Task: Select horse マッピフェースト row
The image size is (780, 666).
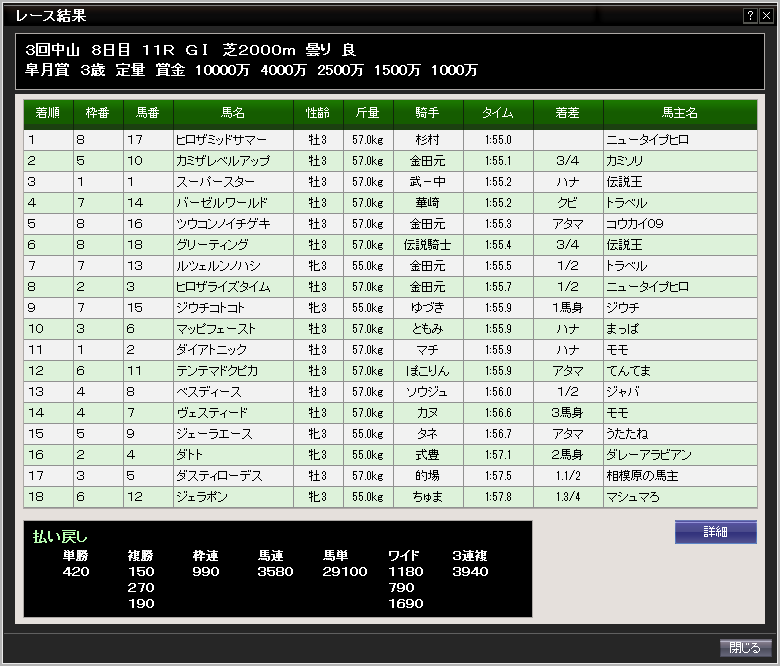Action: point(390,329)
